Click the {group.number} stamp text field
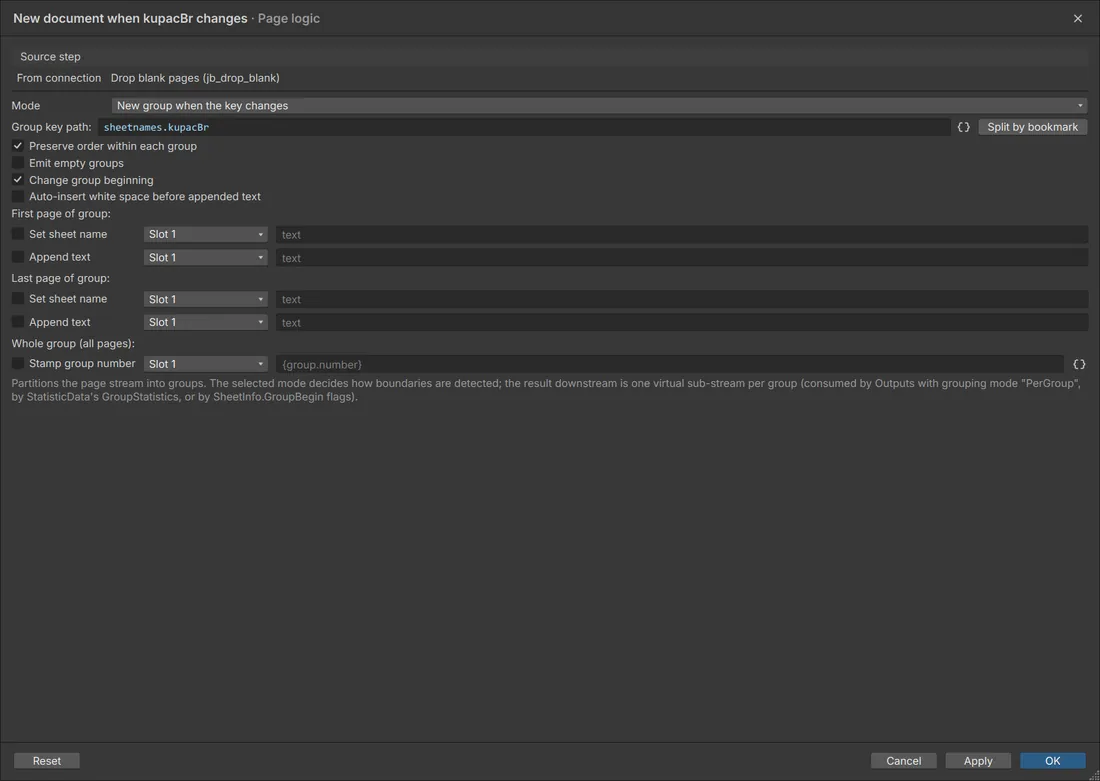1100x781 pixels. pyautogui.click(x=670, y=364)
